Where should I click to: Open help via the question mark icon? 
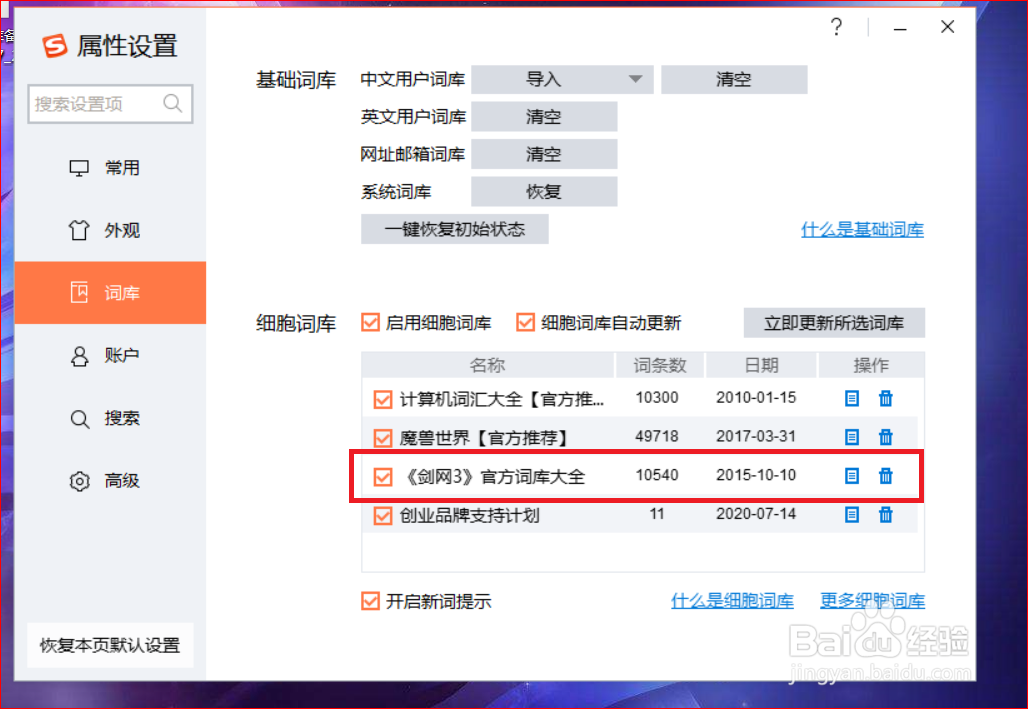click(837, 27)
